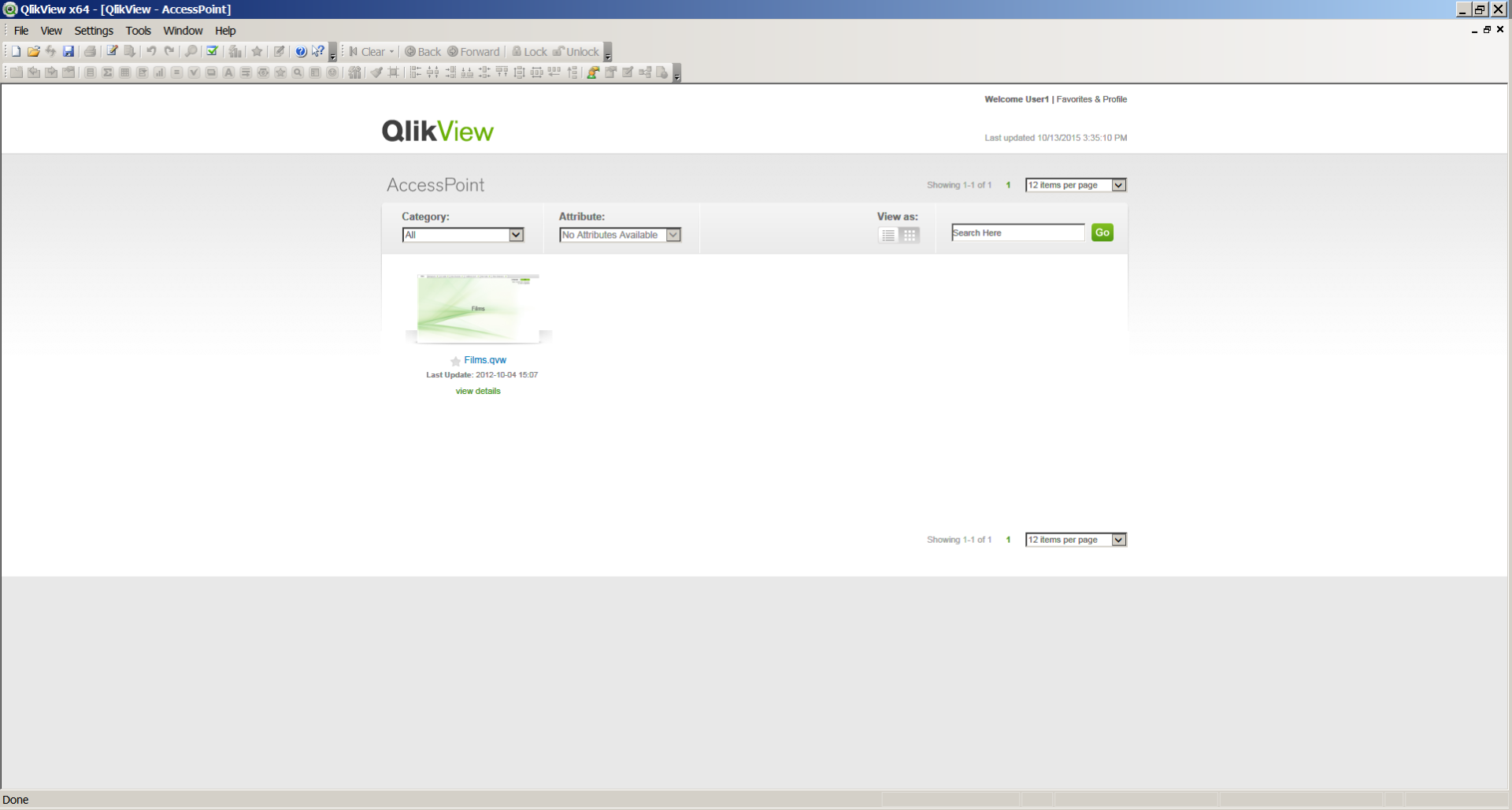Open the Edit Script toolbar icon
This screenshot has width=1512, height=810.
coord(112,51)
